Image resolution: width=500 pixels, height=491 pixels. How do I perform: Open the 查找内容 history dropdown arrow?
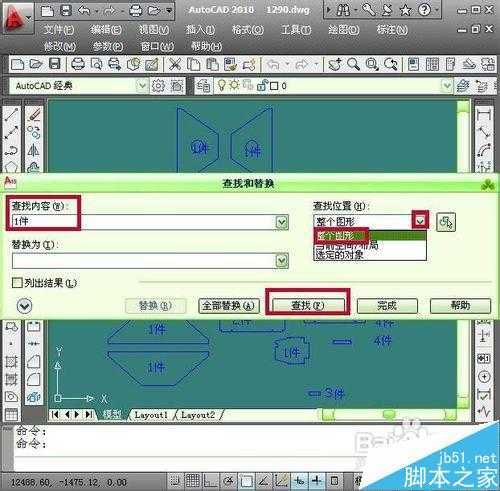pyautogui.click(x=282, y=222)
